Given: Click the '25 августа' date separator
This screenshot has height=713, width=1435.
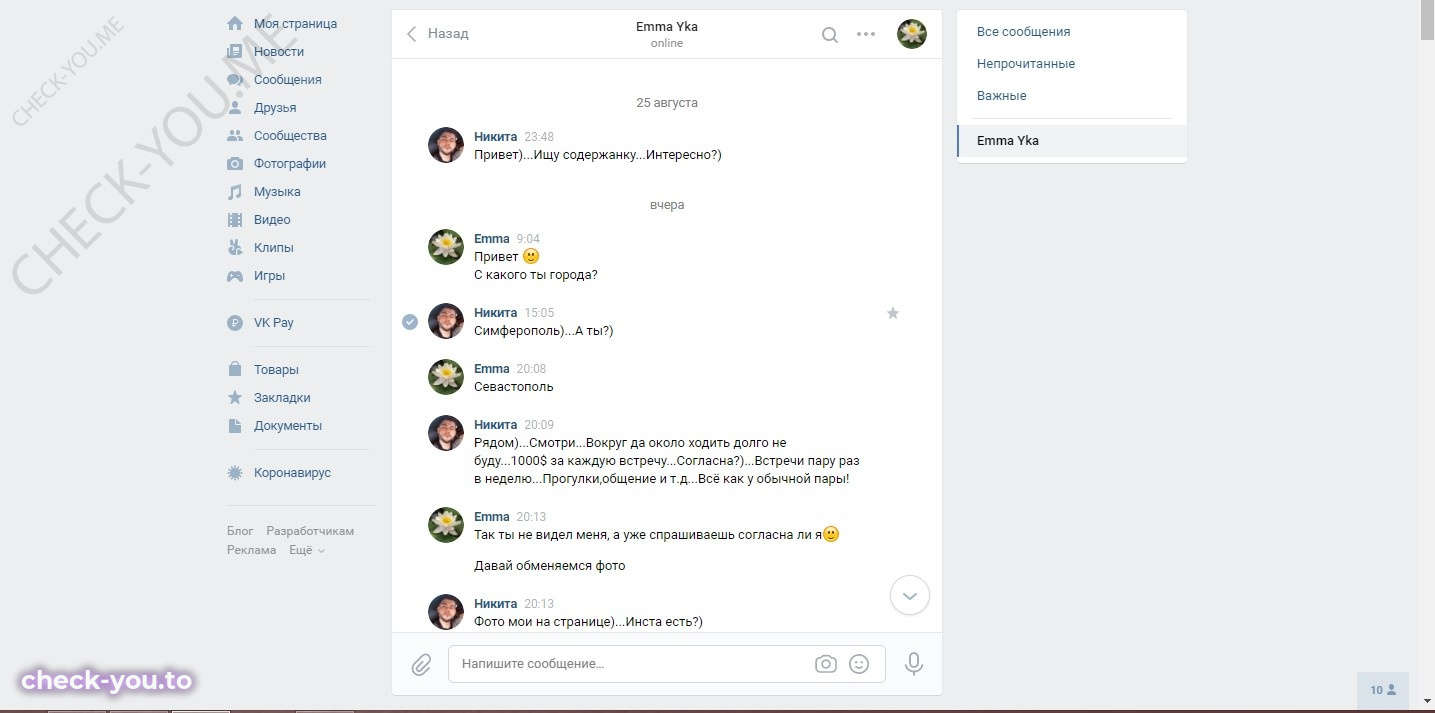Looking at the screenshot, I should click(667, 103).
